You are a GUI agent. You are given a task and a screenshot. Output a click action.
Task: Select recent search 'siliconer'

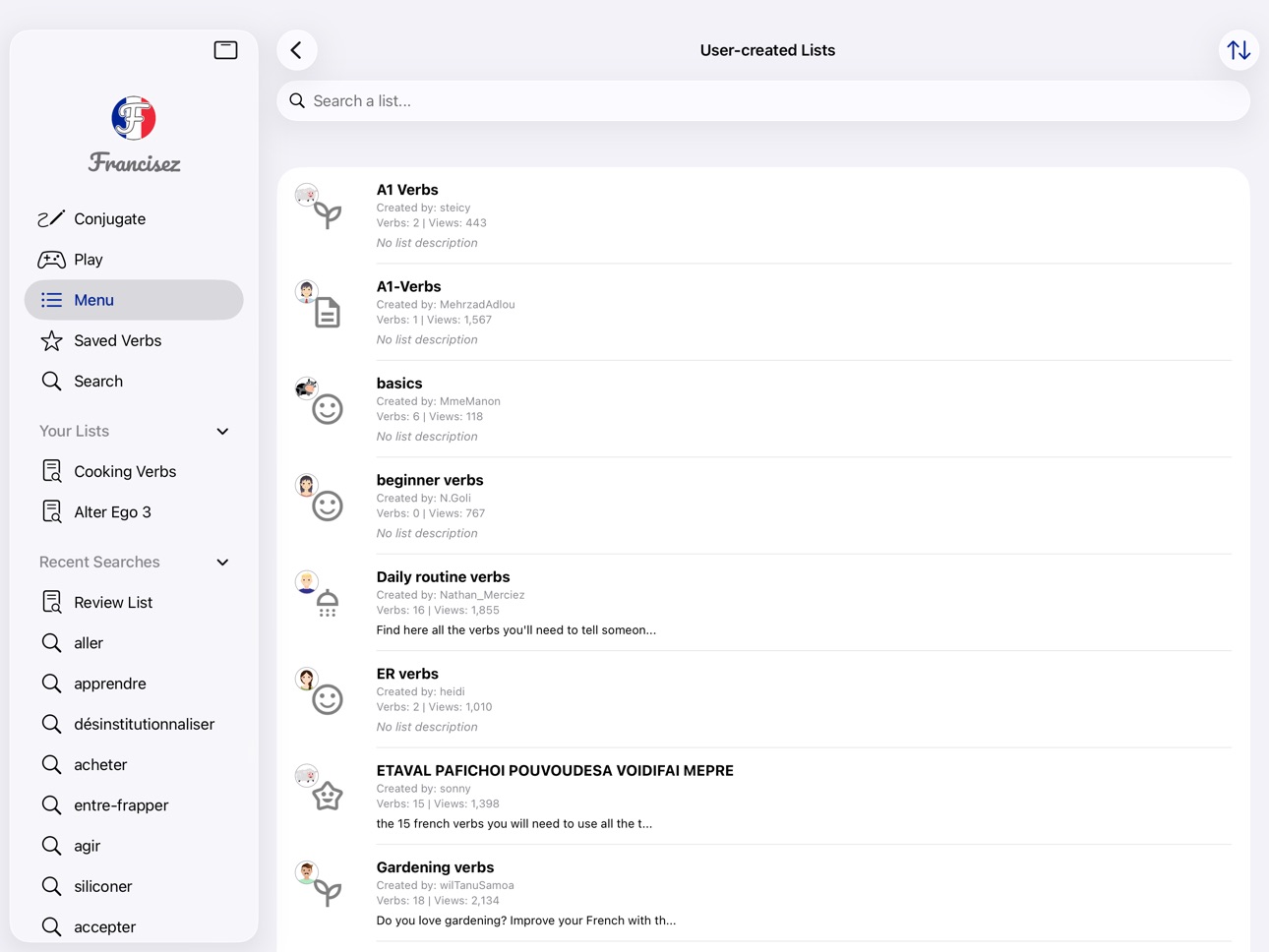point(134,886)
